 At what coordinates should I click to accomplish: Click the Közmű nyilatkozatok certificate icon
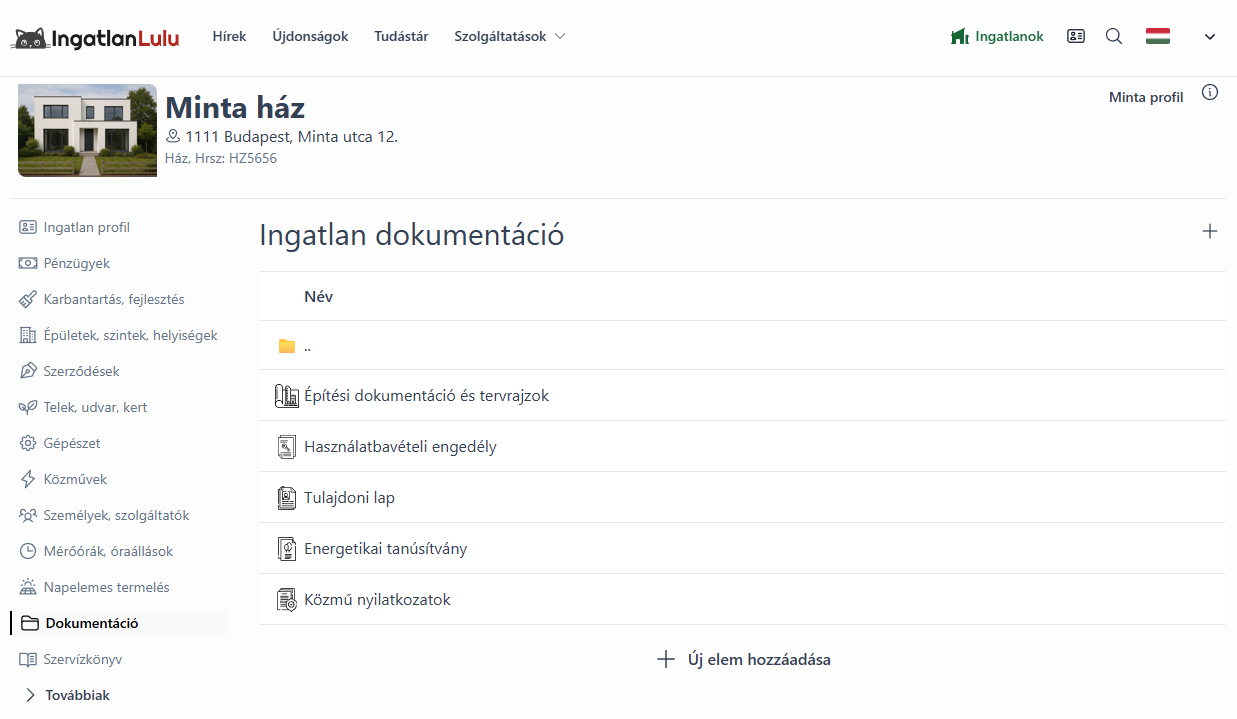click(x=287, y=600)
